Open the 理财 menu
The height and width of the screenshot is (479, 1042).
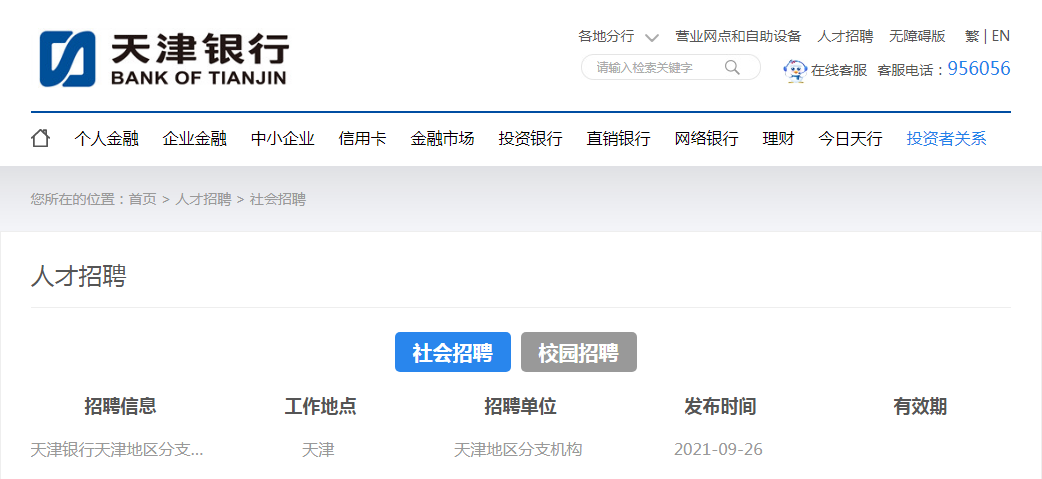pyautogui.click(x=778, y=139)
